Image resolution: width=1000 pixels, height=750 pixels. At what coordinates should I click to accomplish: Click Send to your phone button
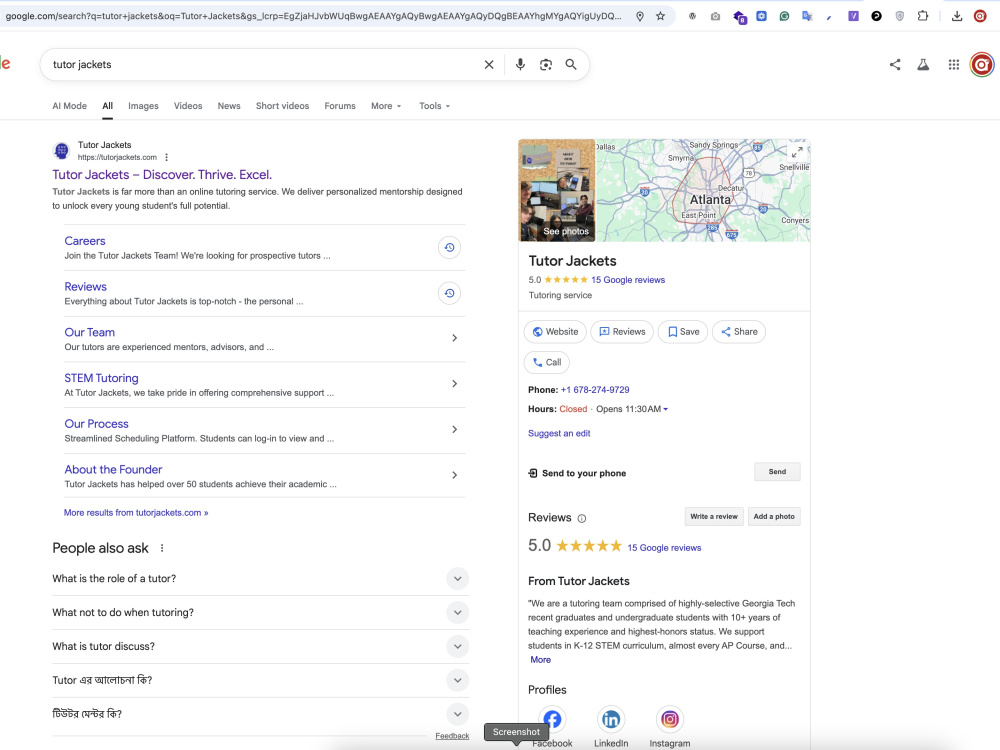coord(777,472)
